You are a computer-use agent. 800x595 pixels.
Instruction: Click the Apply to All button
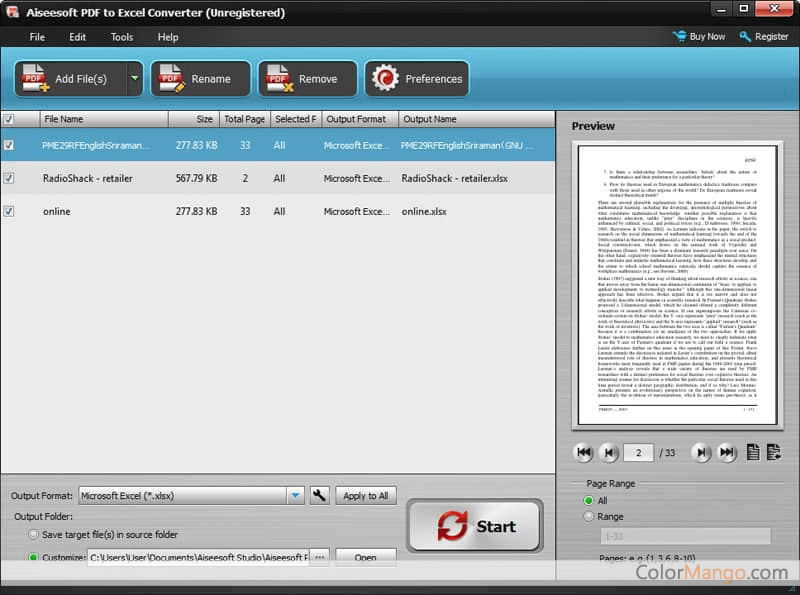[366, 496]
